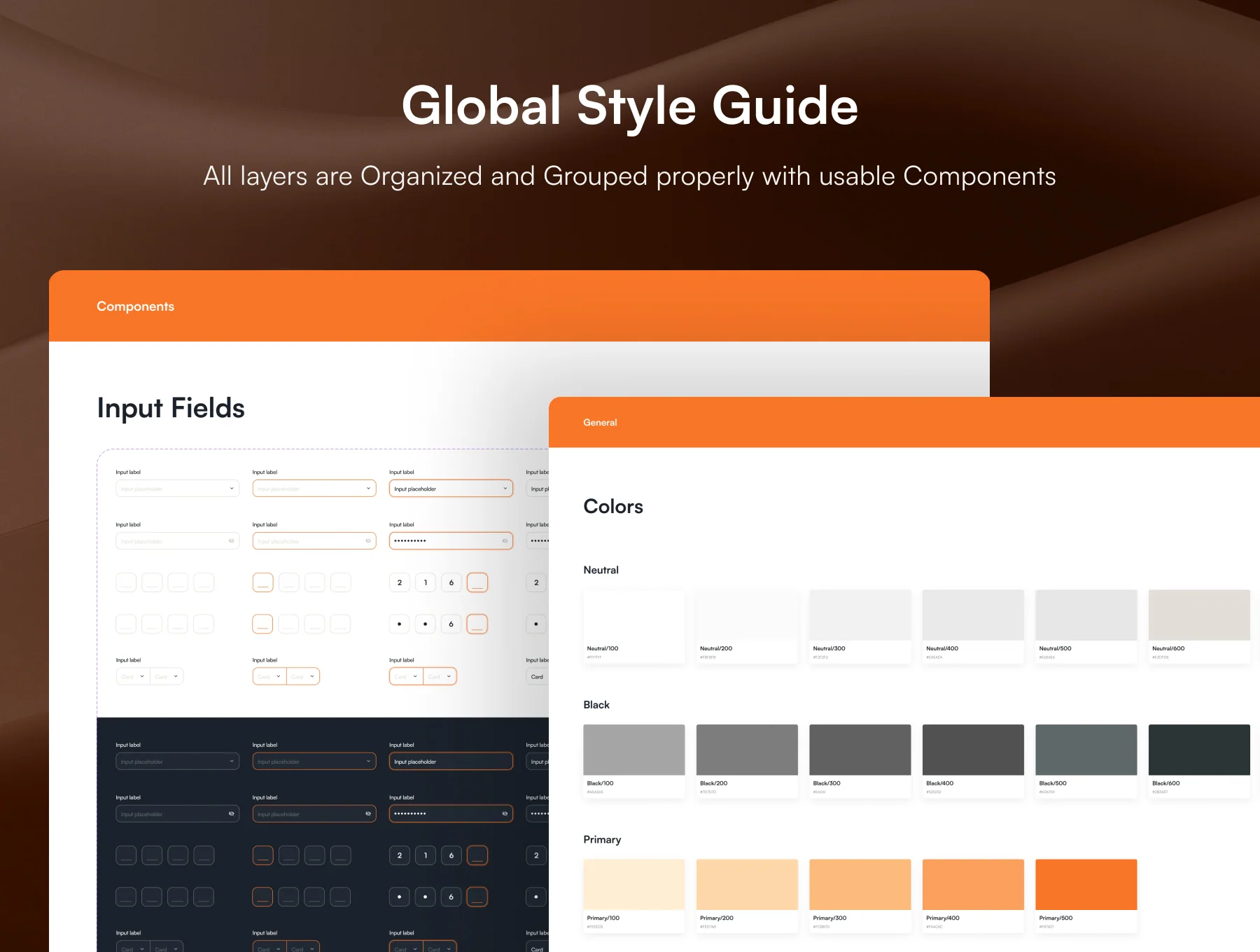Show password in light-theme orange-glow dotted field

click(x=505, y=541)
